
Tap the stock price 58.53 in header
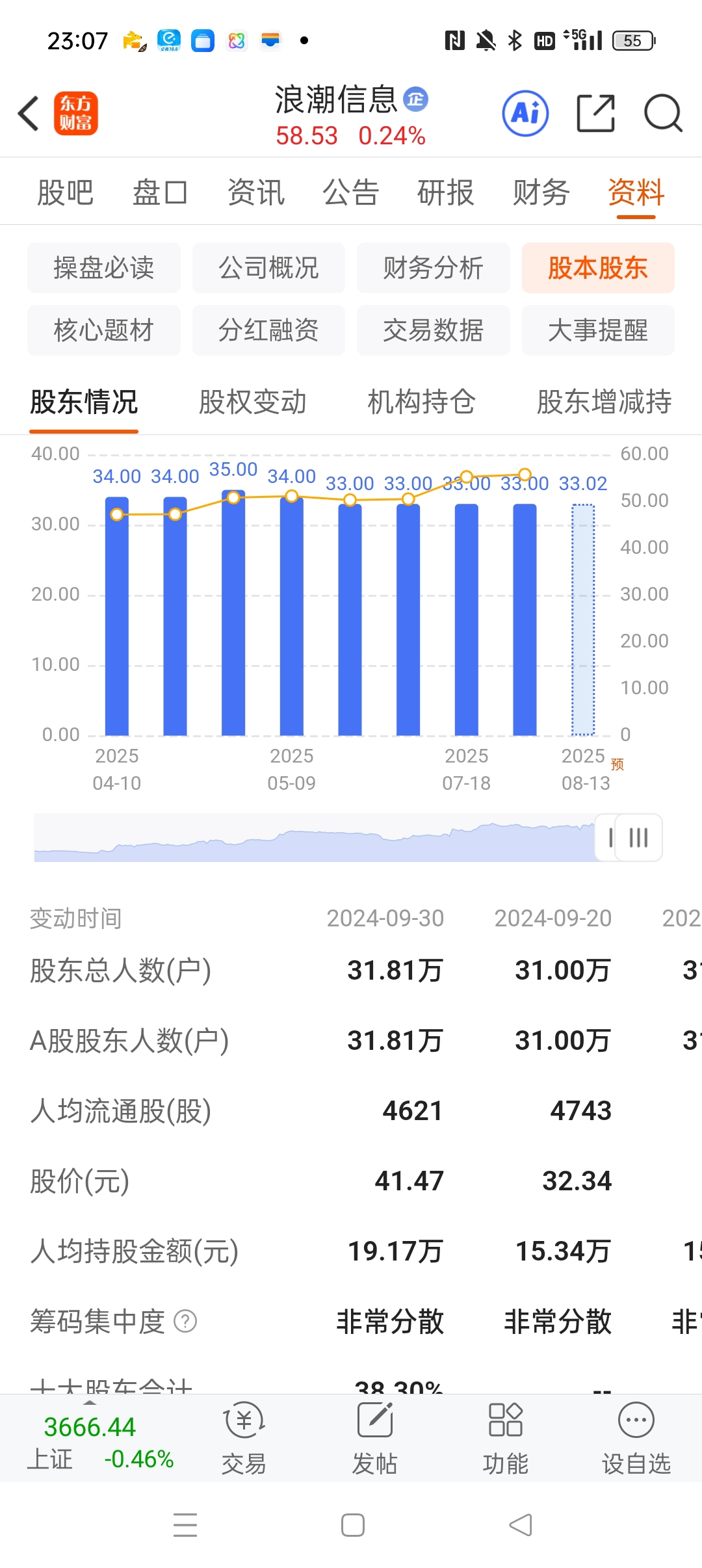(307, 136)
